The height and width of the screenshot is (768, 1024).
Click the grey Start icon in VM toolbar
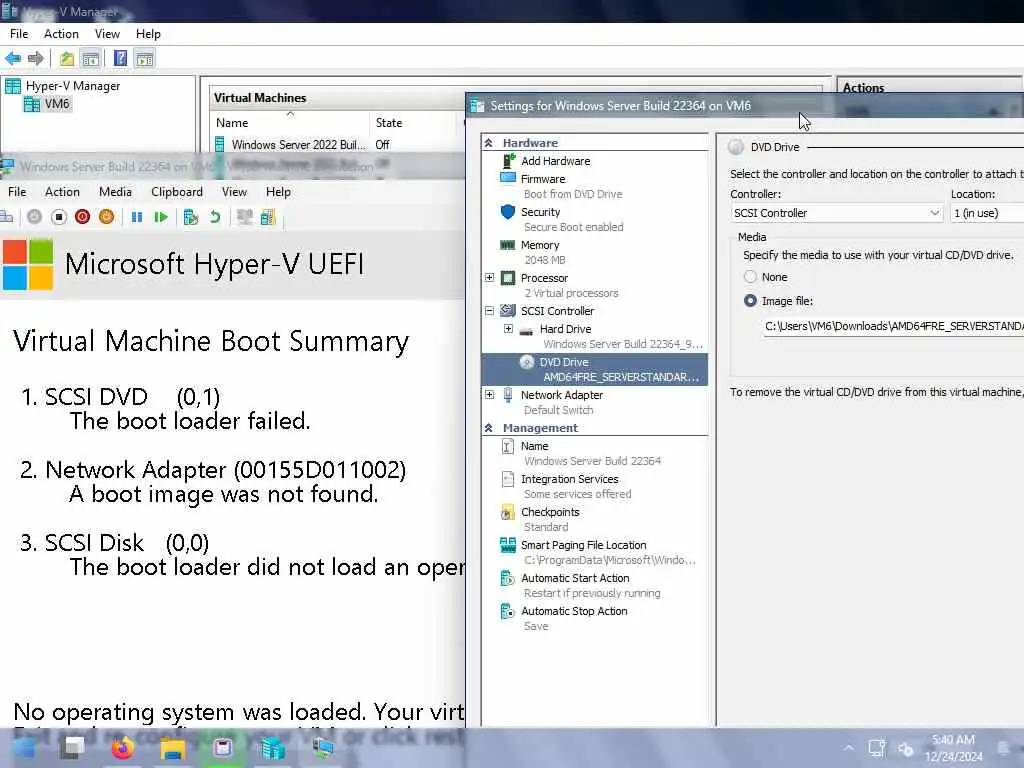pos(35,217)
